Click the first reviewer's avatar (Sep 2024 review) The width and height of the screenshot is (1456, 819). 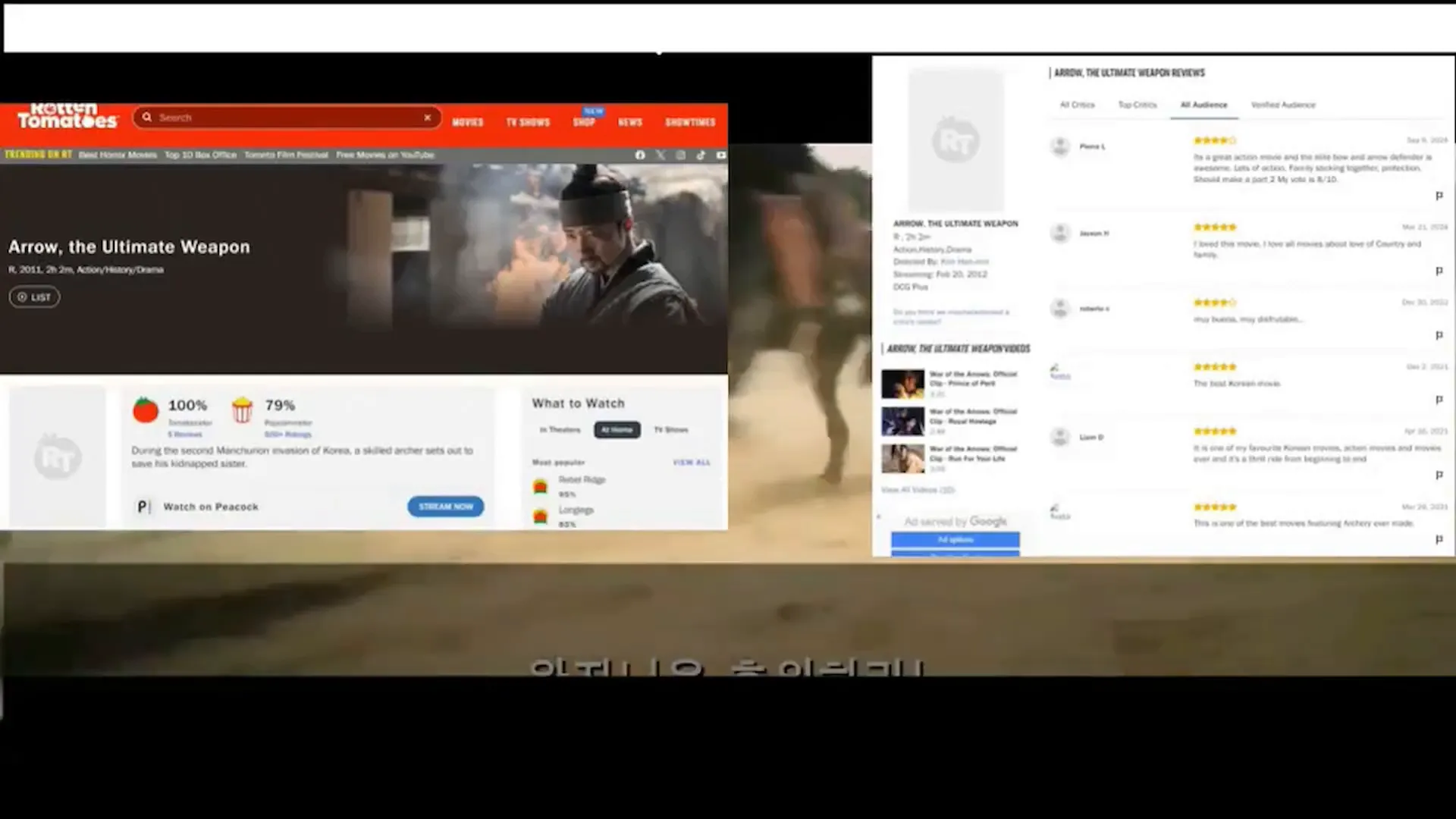1060,146
